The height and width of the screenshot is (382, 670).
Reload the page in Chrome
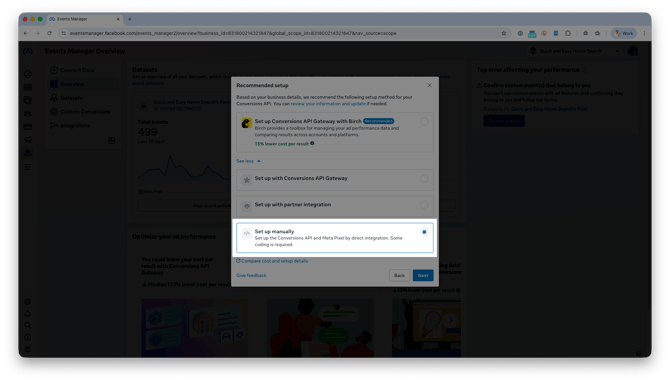tap(50, 33)
